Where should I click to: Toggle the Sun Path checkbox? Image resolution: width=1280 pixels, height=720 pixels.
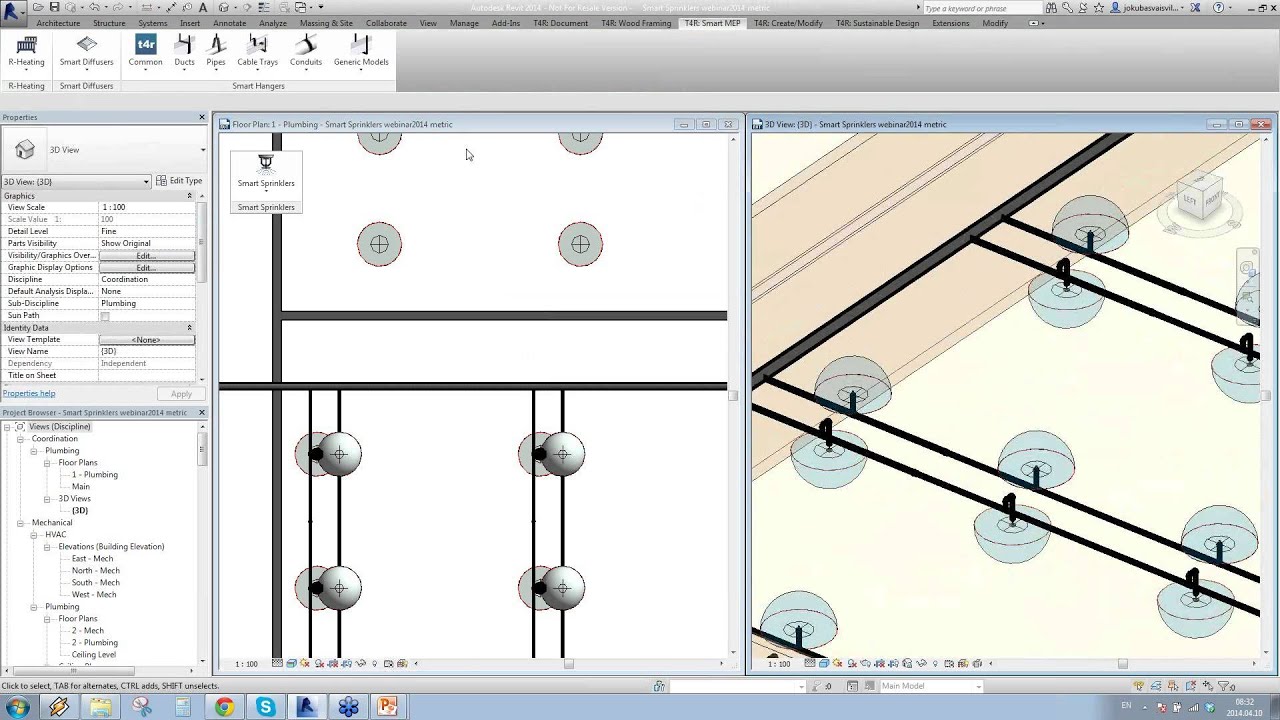coord(105,316)
